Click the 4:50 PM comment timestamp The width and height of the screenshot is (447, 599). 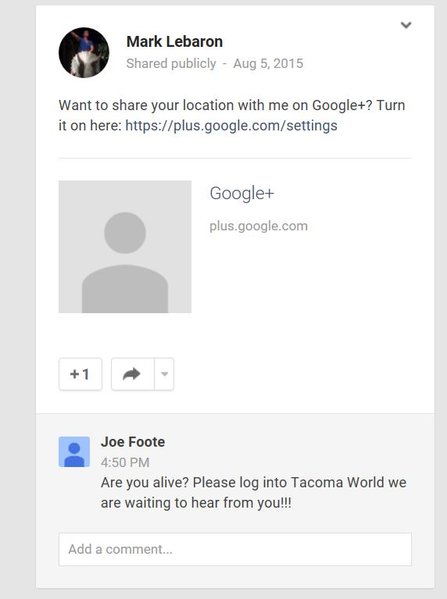pos(125,463)
